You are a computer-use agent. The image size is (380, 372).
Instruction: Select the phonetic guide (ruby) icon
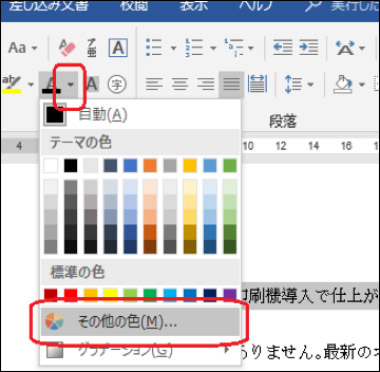(92, 48)
